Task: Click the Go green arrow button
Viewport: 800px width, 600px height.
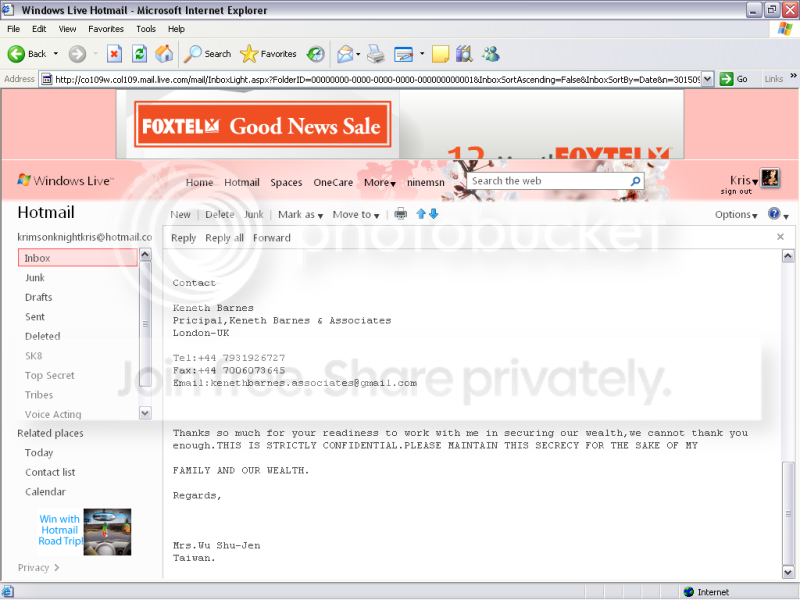Action: (x=726, y=79)
